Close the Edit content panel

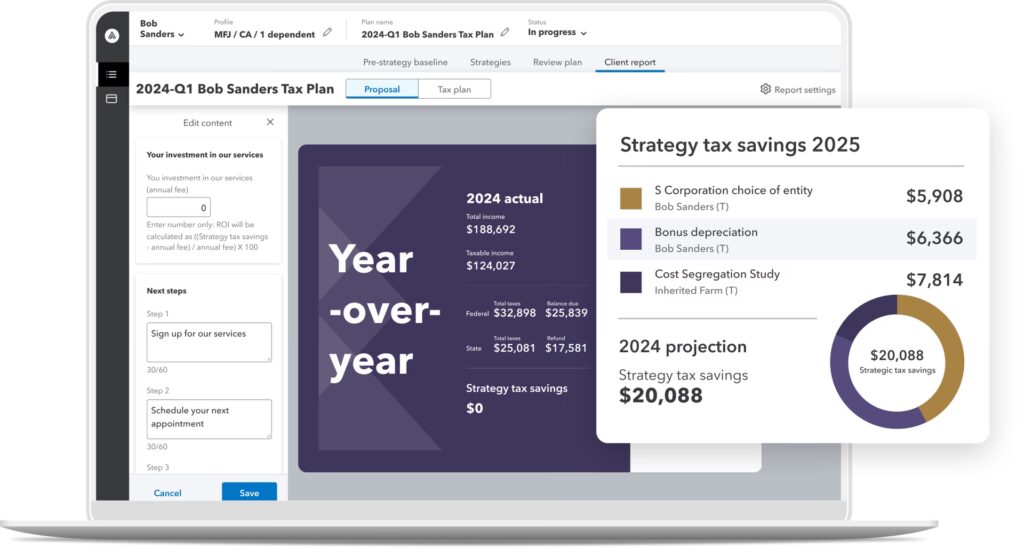pyautogui.click(x=270, y=122)
